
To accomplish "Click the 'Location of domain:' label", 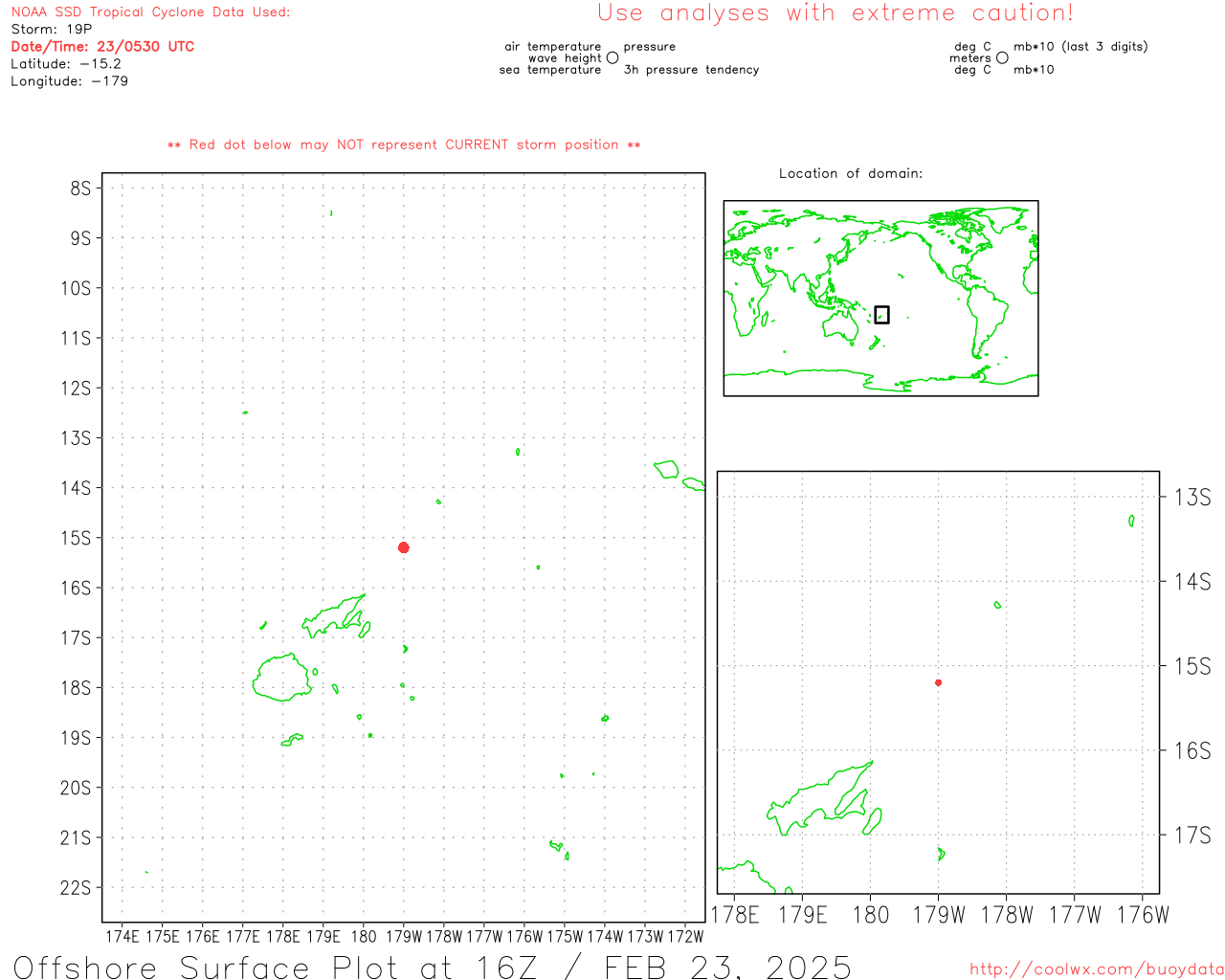I will [x=851, y=173].
